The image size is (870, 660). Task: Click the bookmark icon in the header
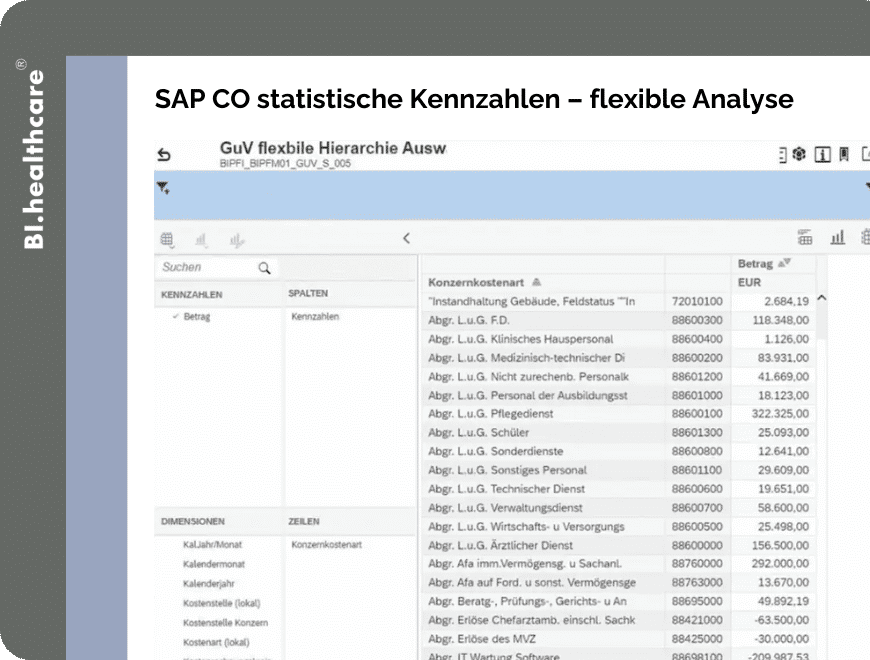(844, 154)
